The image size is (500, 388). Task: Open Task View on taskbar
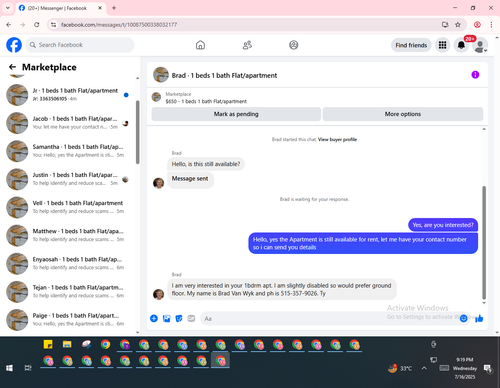tap(28, 368)
